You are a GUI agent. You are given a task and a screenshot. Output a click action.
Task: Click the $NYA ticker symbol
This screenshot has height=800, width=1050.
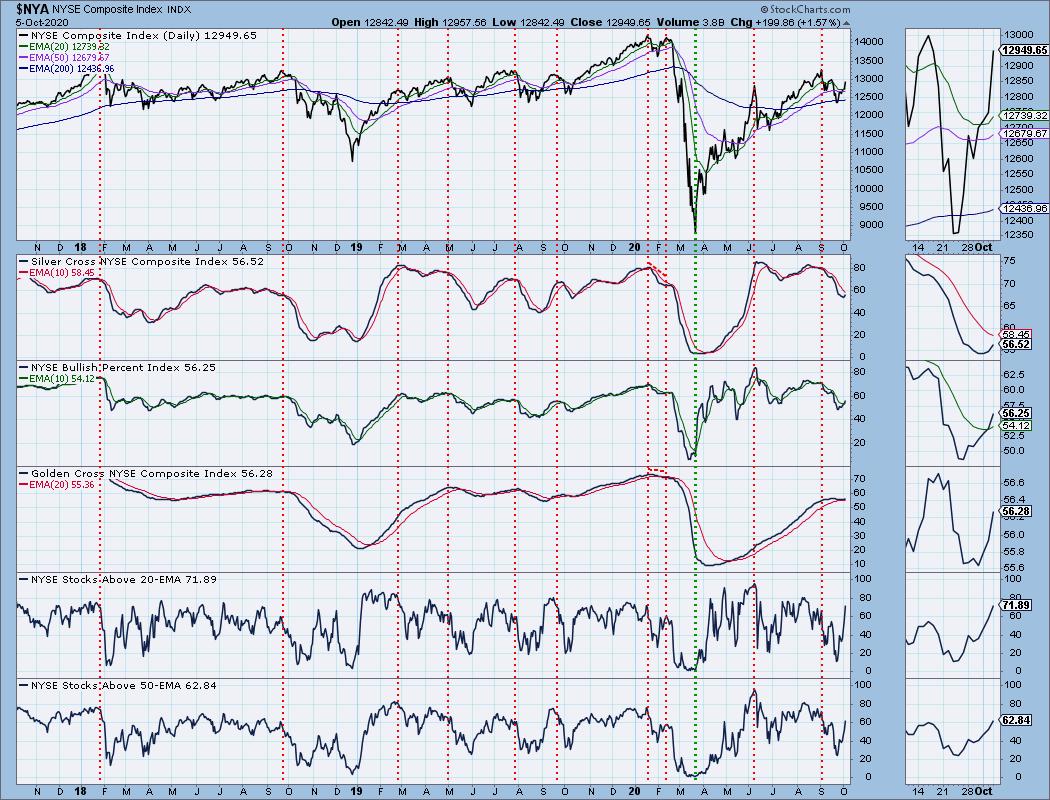click(32, 9)
